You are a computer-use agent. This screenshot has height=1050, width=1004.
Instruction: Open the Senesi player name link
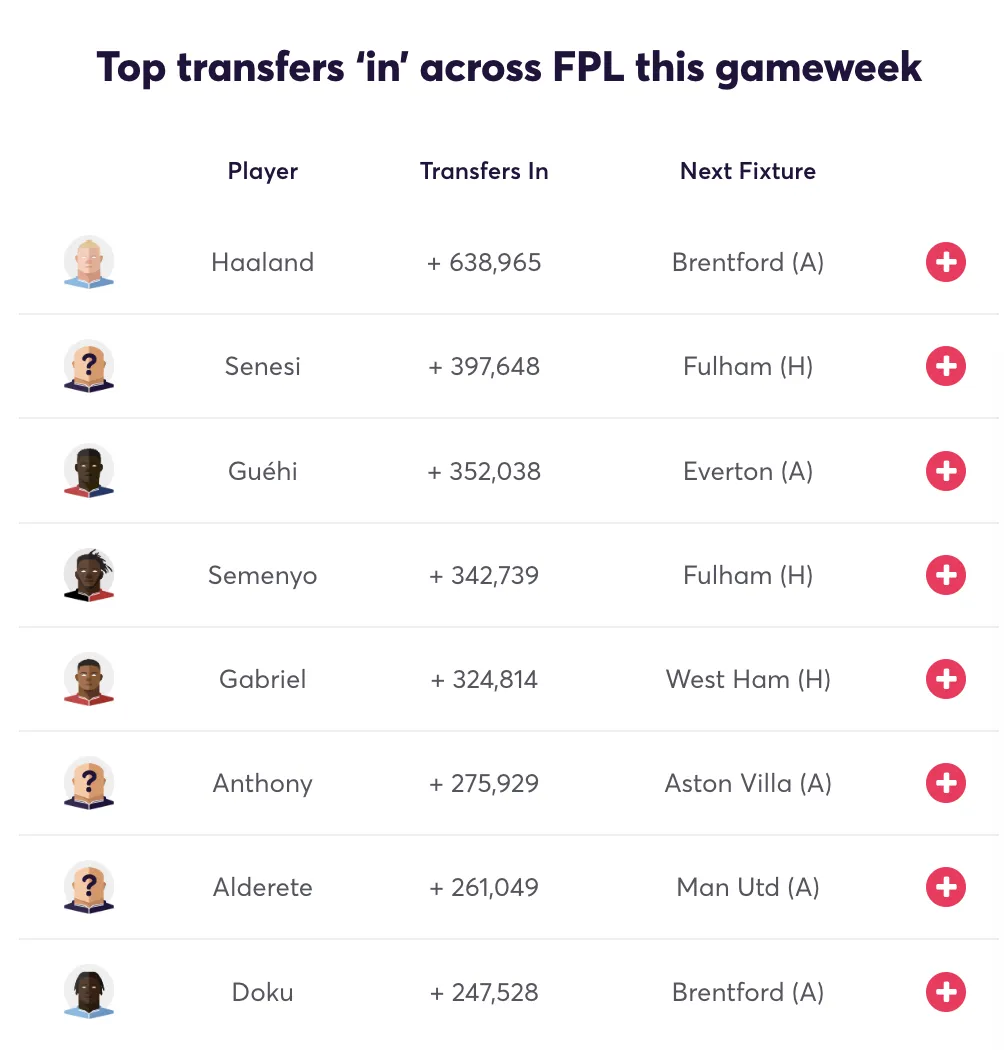pyautogui.click(x=263, y=367)
